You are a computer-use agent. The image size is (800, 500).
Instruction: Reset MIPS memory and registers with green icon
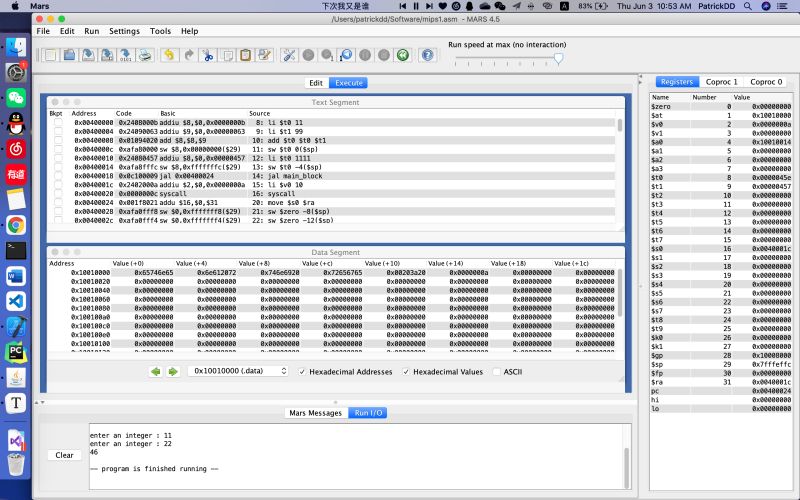(x=403, y=55)
